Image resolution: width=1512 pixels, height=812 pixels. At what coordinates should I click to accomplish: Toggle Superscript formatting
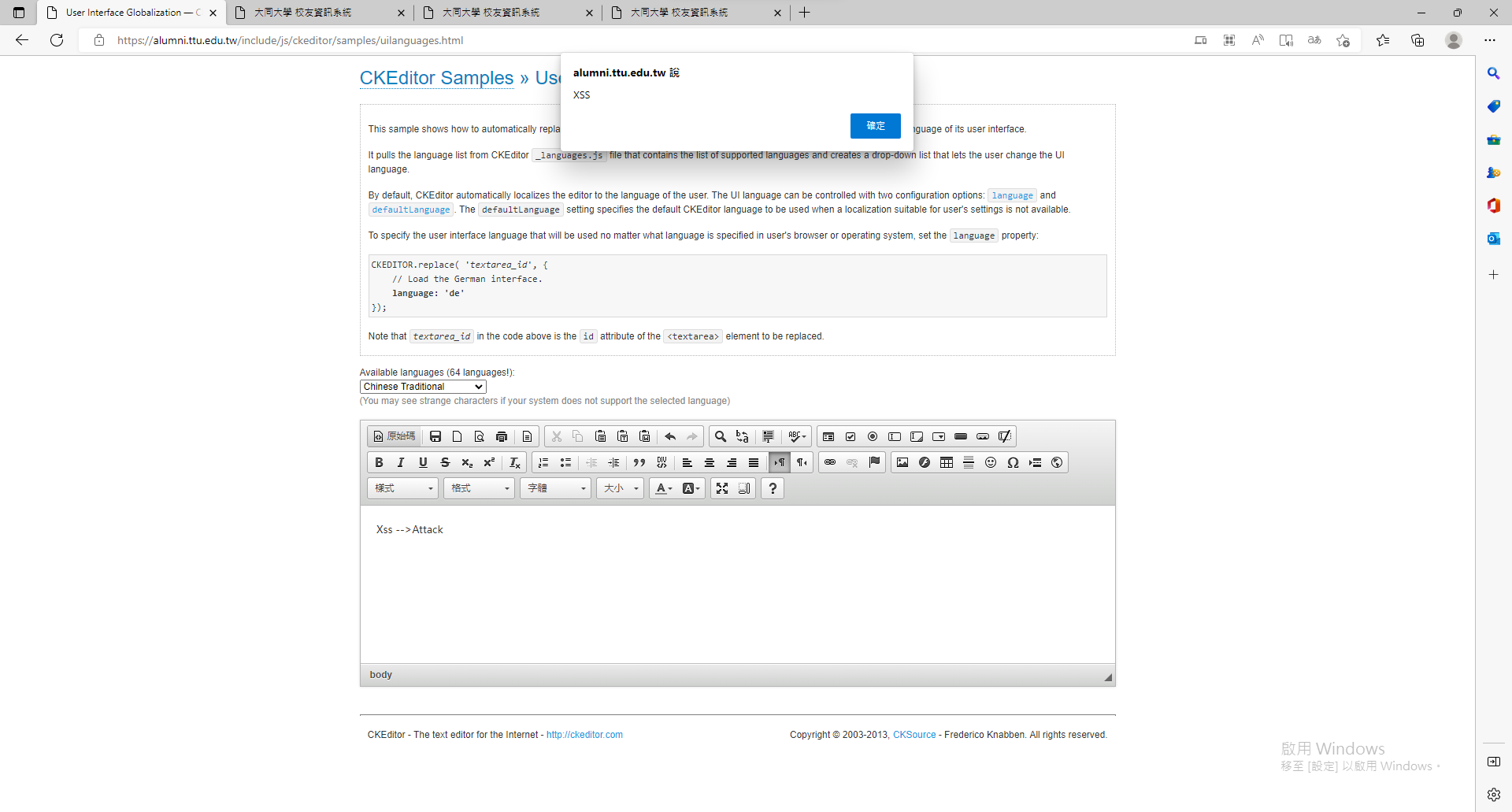489,462
